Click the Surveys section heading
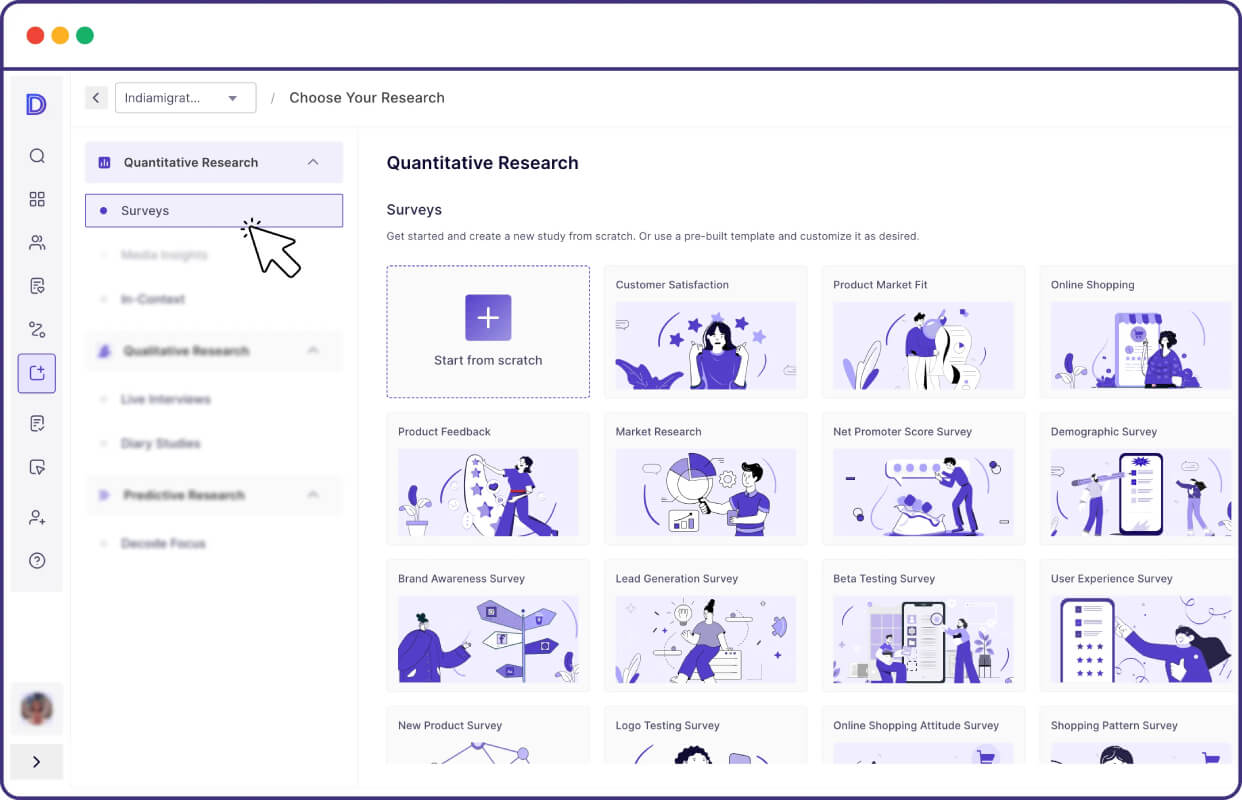Viewport: 1242px width, 800px height. [414, 210]
